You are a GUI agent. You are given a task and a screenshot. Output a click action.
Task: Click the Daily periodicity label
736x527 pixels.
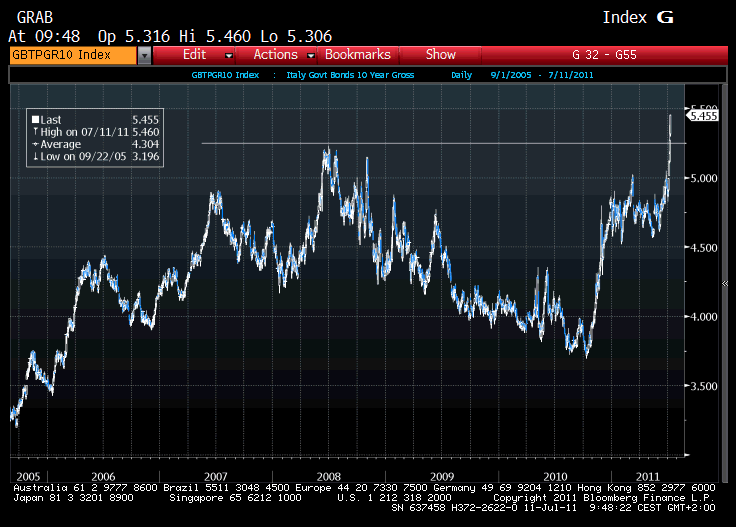(x=461, y=75)
